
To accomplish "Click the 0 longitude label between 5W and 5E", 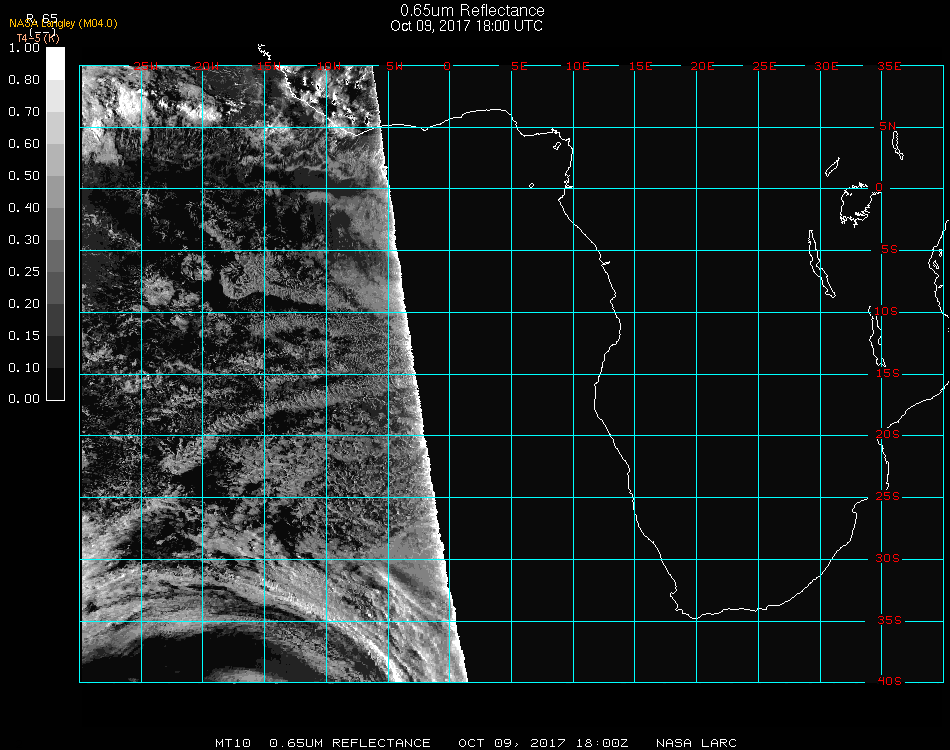I will pyautogui.click(x=447, y=66).
